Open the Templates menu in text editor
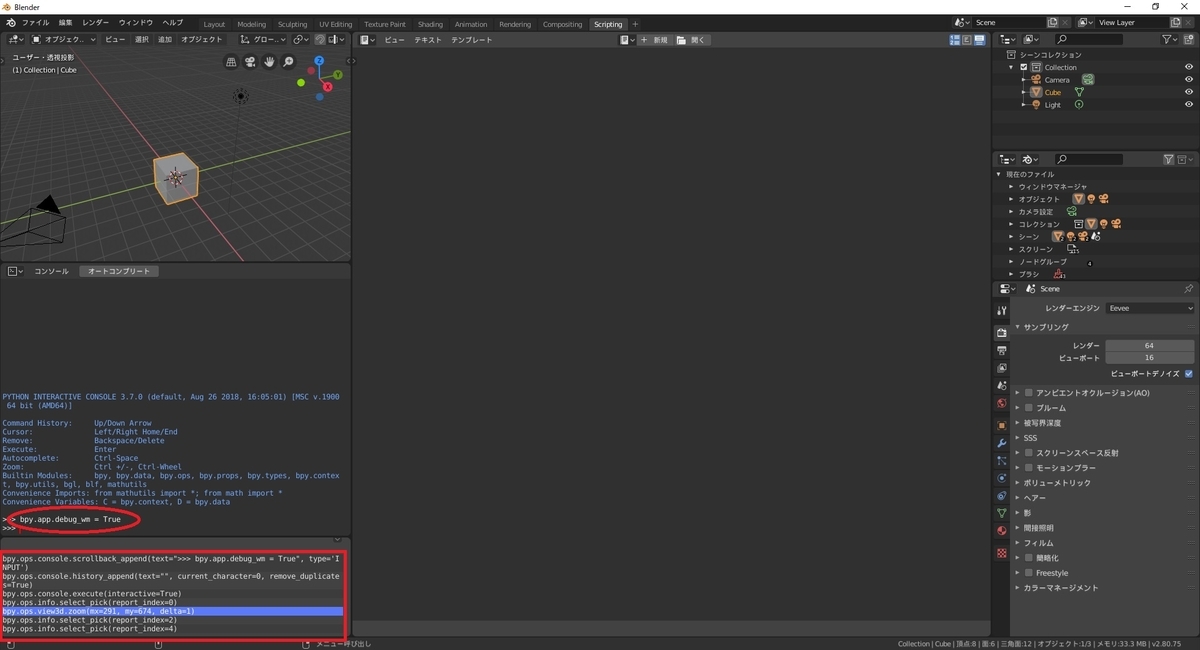This screenshot has height=650, width=1200. [471, 40]
